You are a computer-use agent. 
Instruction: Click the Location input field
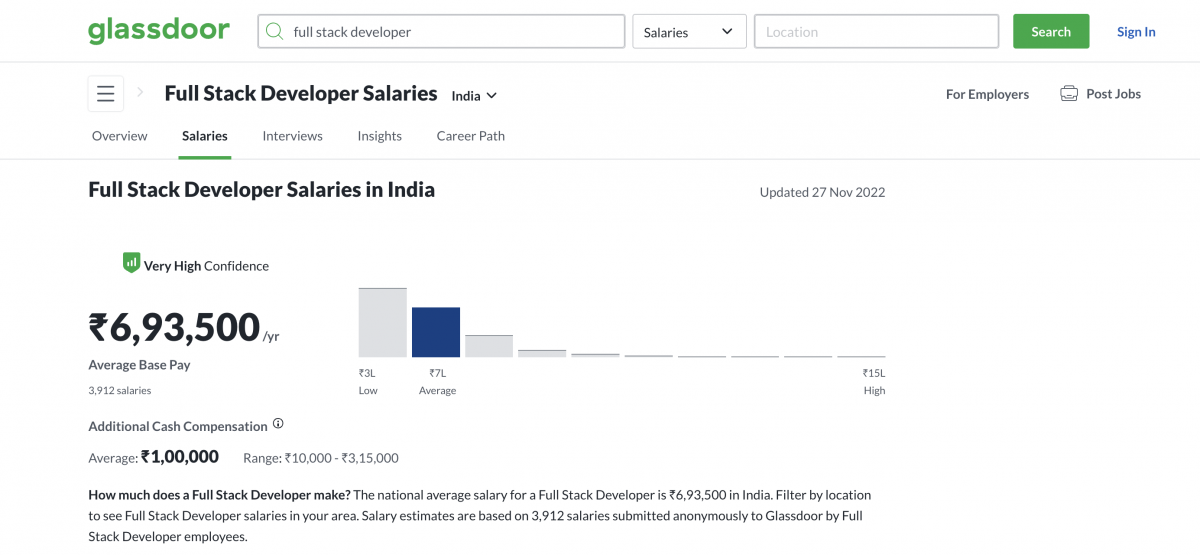pos(877,32)
